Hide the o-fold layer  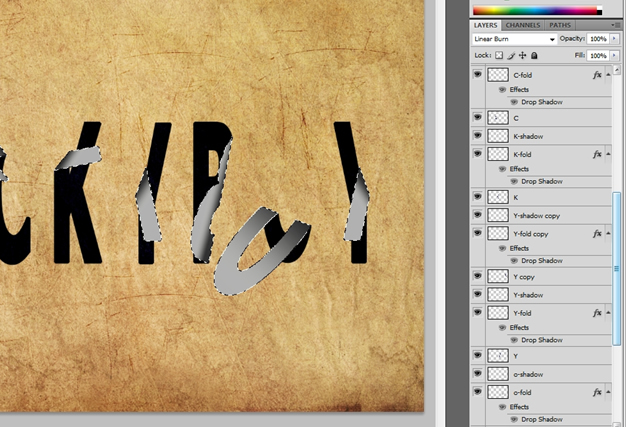click(x=477, y=392)
